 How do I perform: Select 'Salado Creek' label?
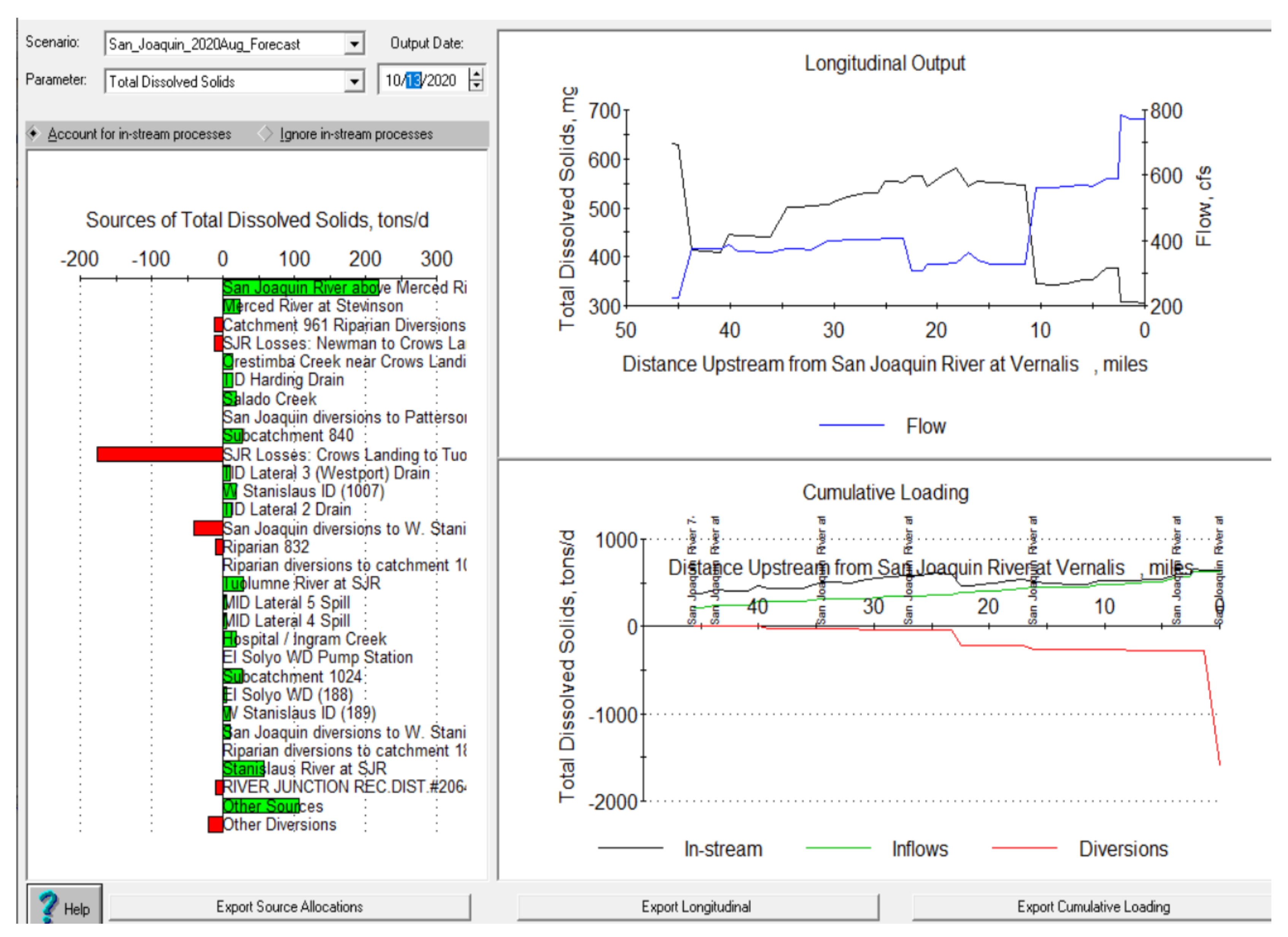[x=270, y=399]
